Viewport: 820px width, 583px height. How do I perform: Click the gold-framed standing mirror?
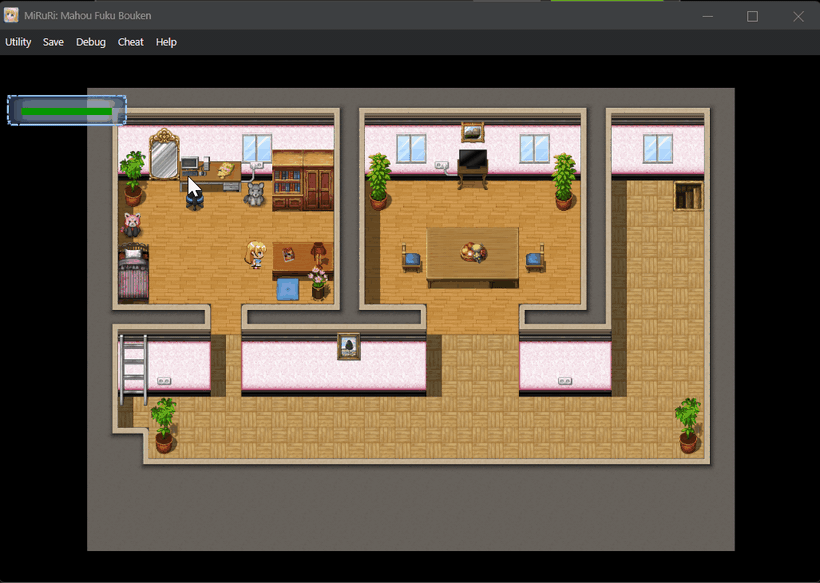click(163, 155)
